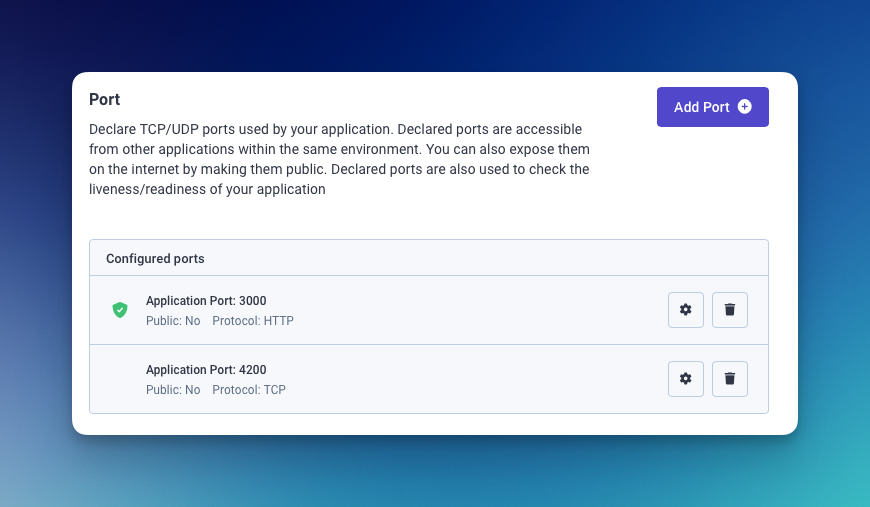Click the "Add Port" text label

[701, 107]
